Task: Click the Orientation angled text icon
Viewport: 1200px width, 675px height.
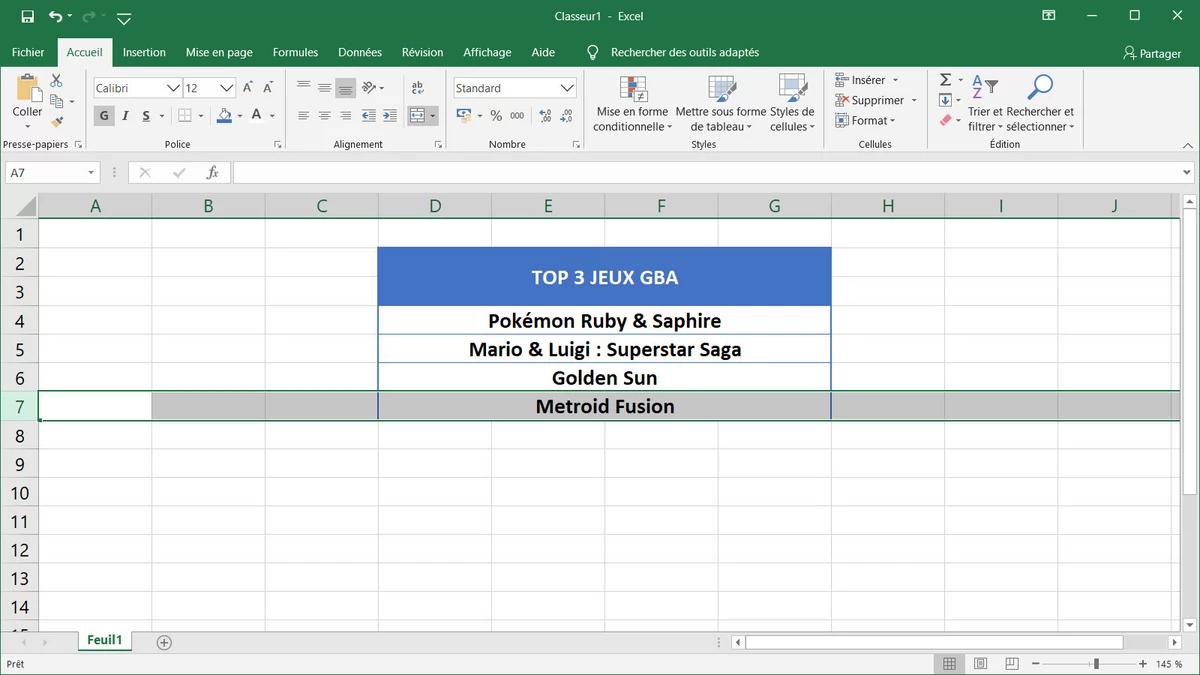Action: 369,88
